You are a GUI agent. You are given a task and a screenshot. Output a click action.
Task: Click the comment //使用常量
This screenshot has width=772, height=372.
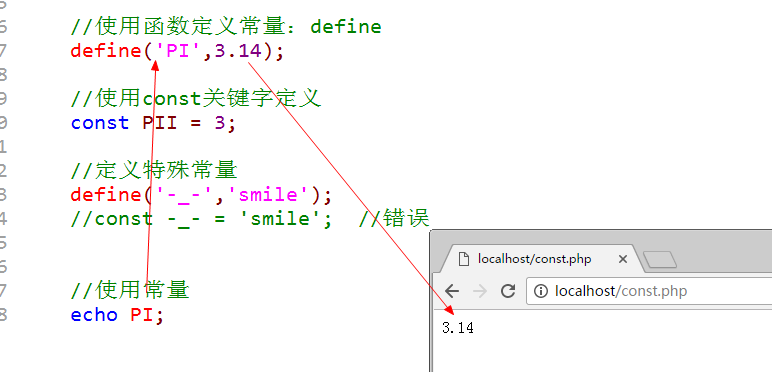click(x=130, y=290)
